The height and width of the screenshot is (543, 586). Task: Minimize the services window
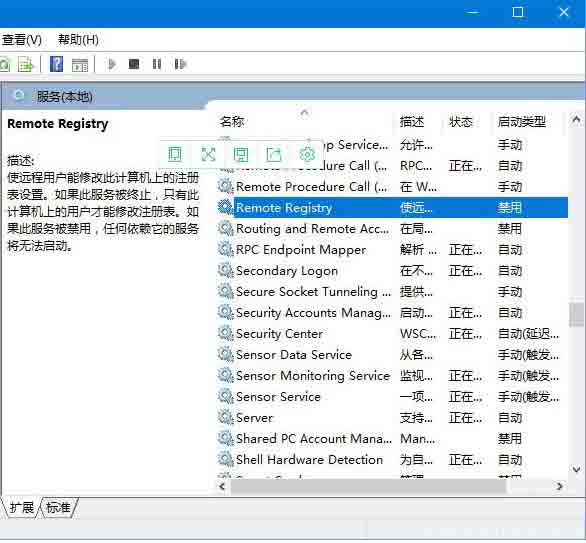(x=473, y=12)
